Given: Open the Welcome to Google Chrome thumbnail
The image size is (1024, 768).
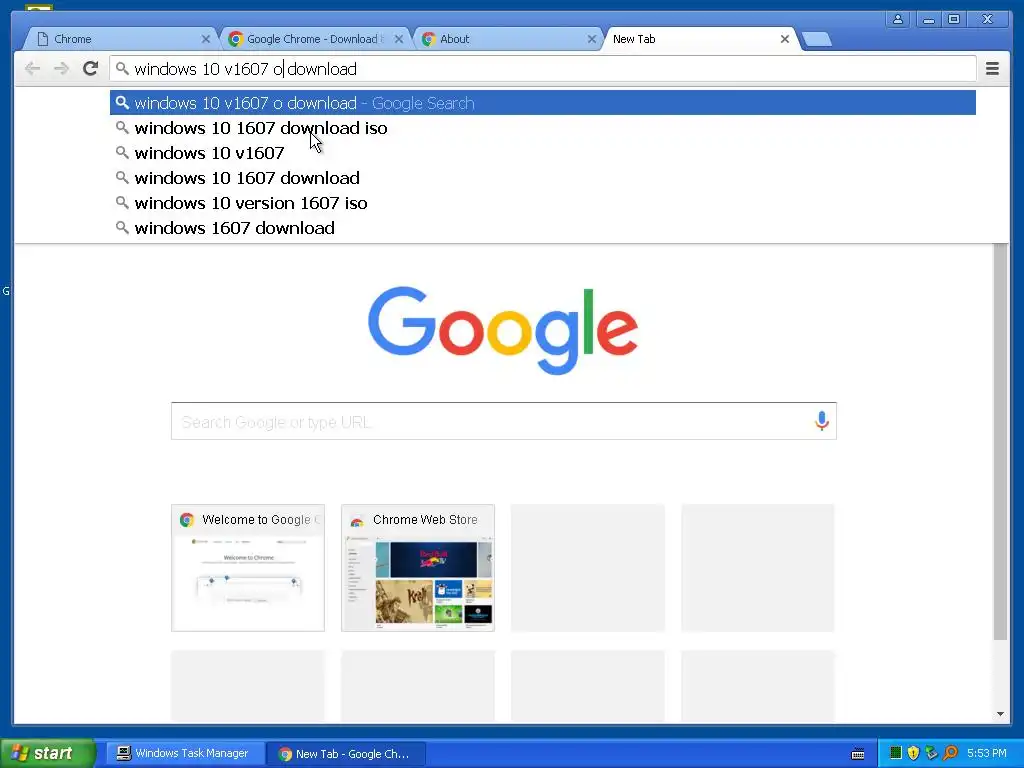Looking at the screenshot, I should coord(248,568).
